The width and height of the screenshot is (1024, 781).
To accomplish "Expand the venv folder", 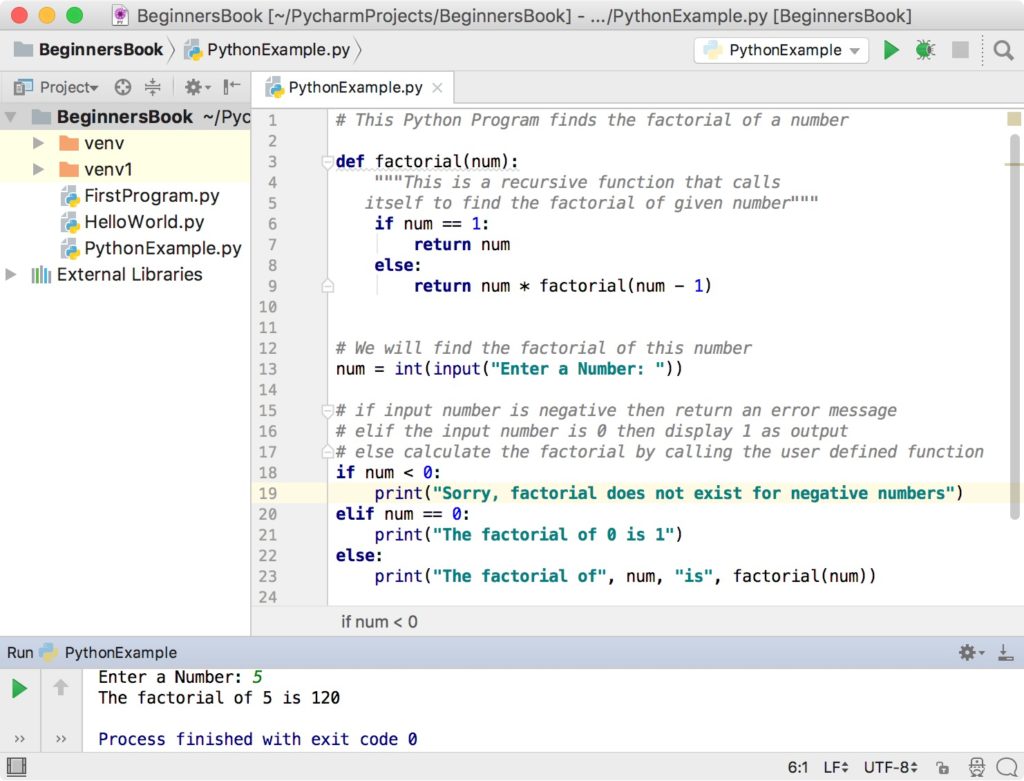I will tap(37, 143).
